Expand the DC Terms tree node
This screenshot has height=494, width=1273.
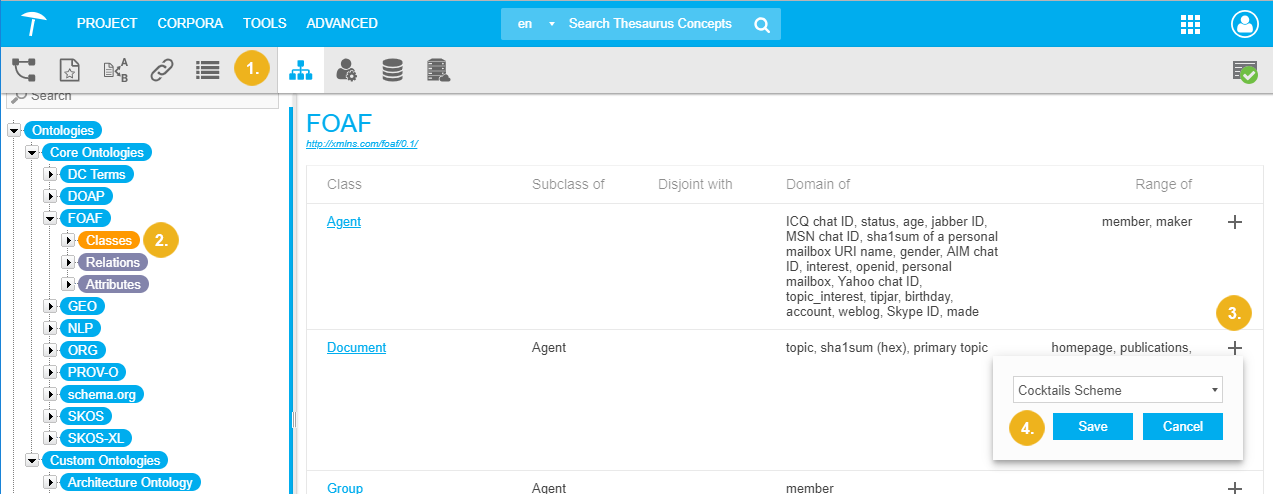[50, 174]
